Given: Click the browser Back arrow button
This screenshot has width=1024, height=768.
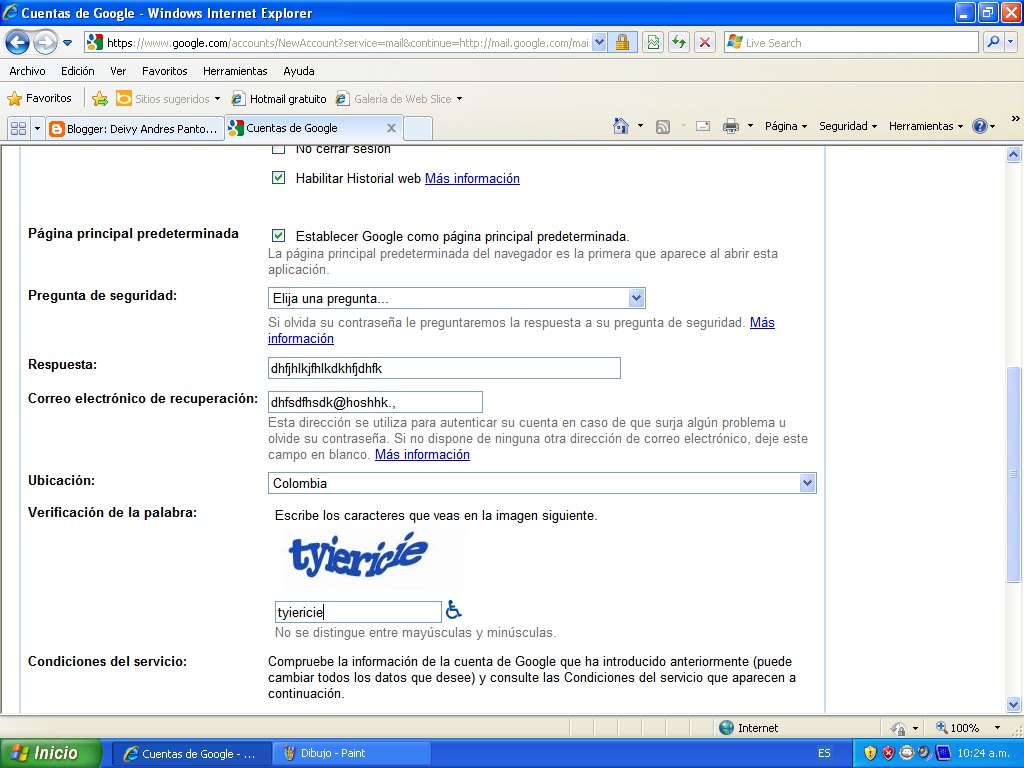Looking at the screenshot, I should coord(17,43).
